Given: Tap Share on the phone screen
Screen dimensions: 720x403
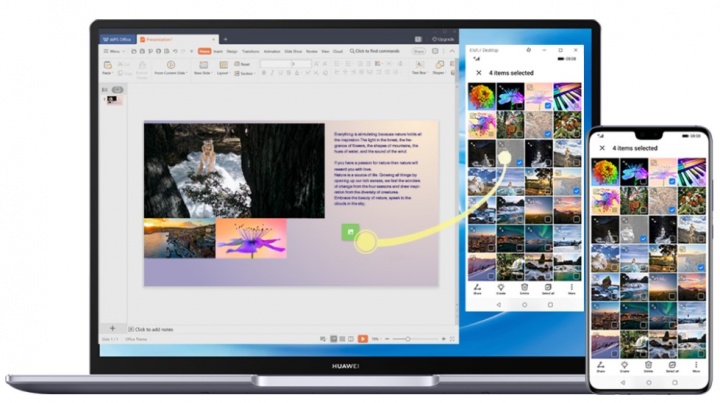Looking at the screenshot, I should click(600, 366).
